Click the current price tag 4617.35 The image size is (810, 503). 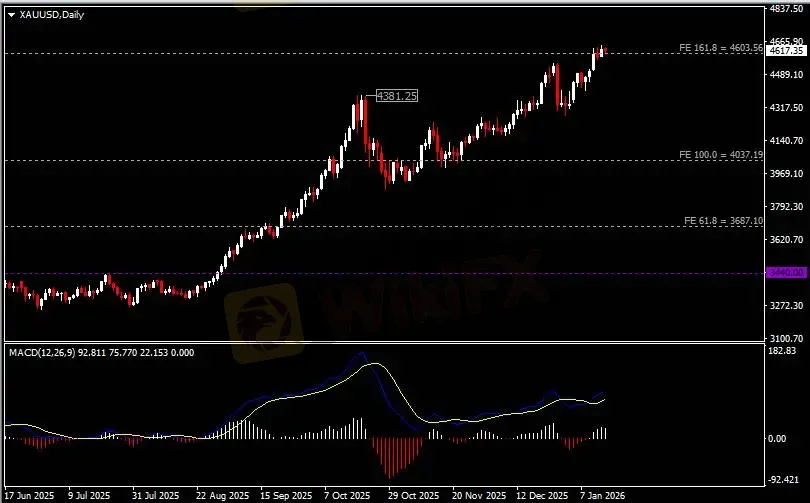pyautogui.click(x=784, y=50)
